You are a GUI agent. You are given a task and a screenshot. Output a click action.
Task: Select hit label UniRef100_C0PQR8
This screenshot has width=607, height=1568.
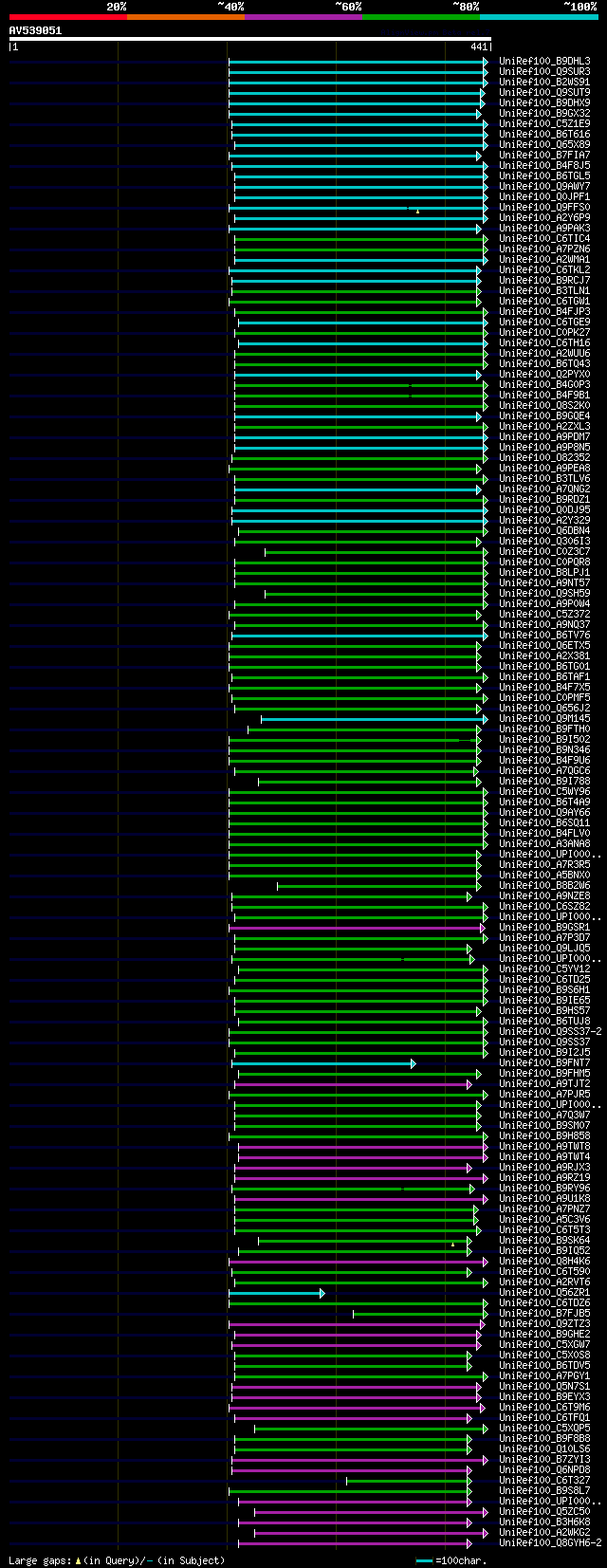[544, 563]
